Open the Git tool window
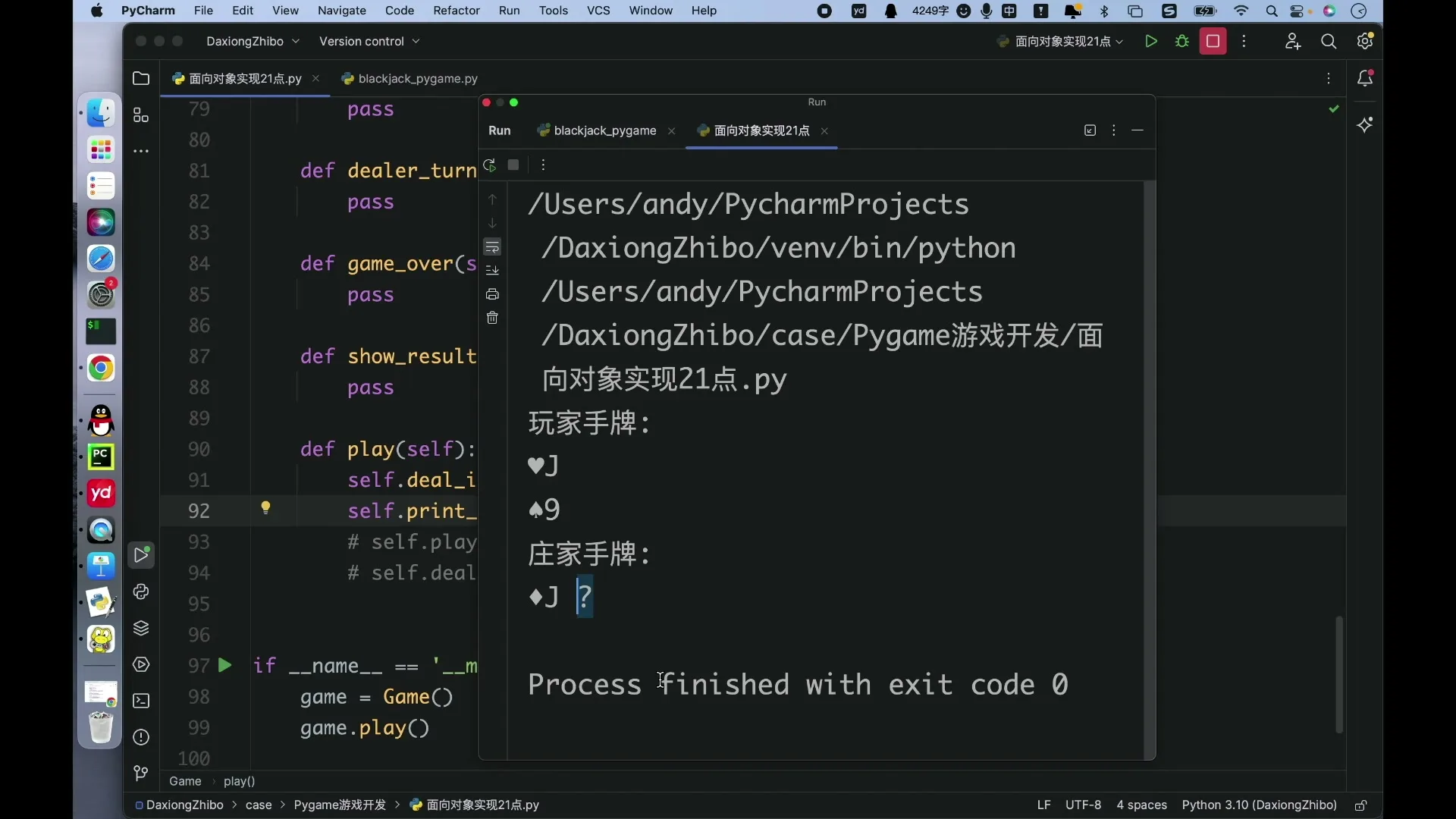The image size is (1456, 819). point(141,773)
